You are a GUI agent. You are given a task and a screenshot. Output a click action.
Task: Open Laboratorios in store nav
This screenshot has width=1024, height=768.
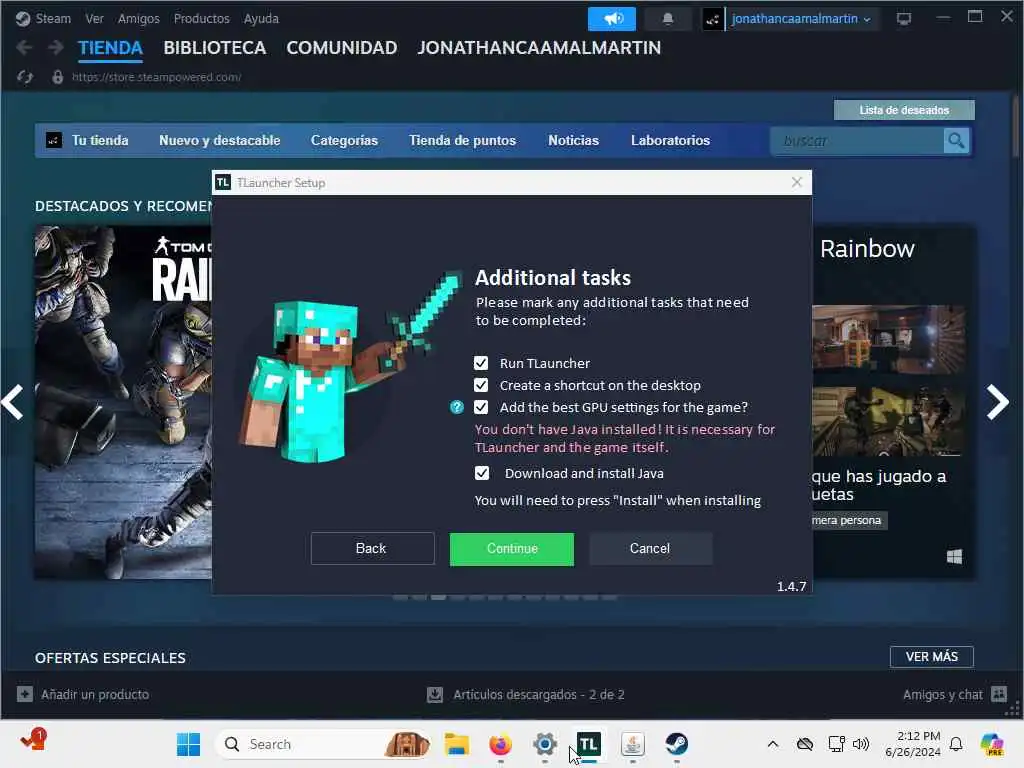pos(670,140)
